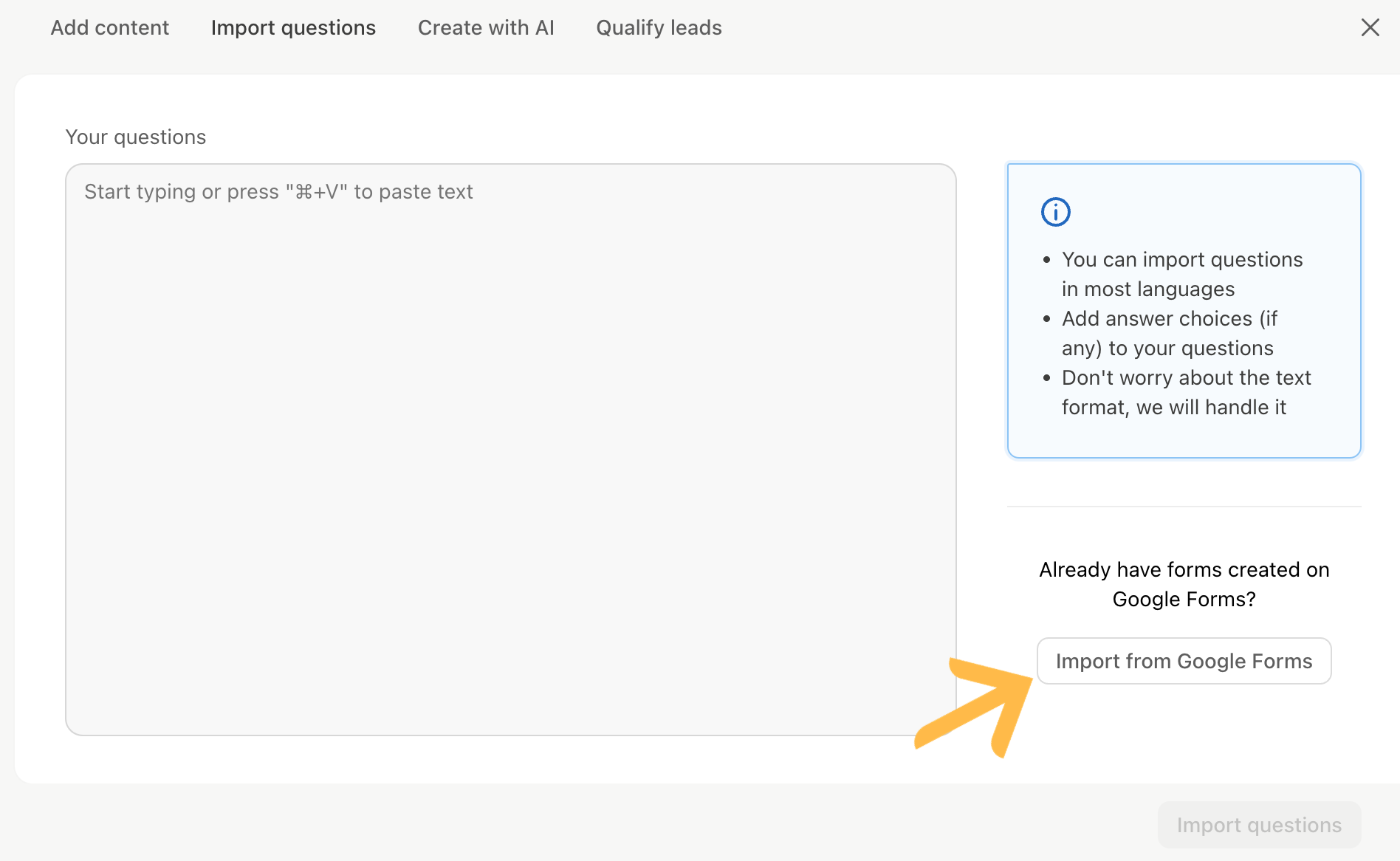Open the Import questions tab
This screenshot has width=1400, height=861.
[293, 27]
